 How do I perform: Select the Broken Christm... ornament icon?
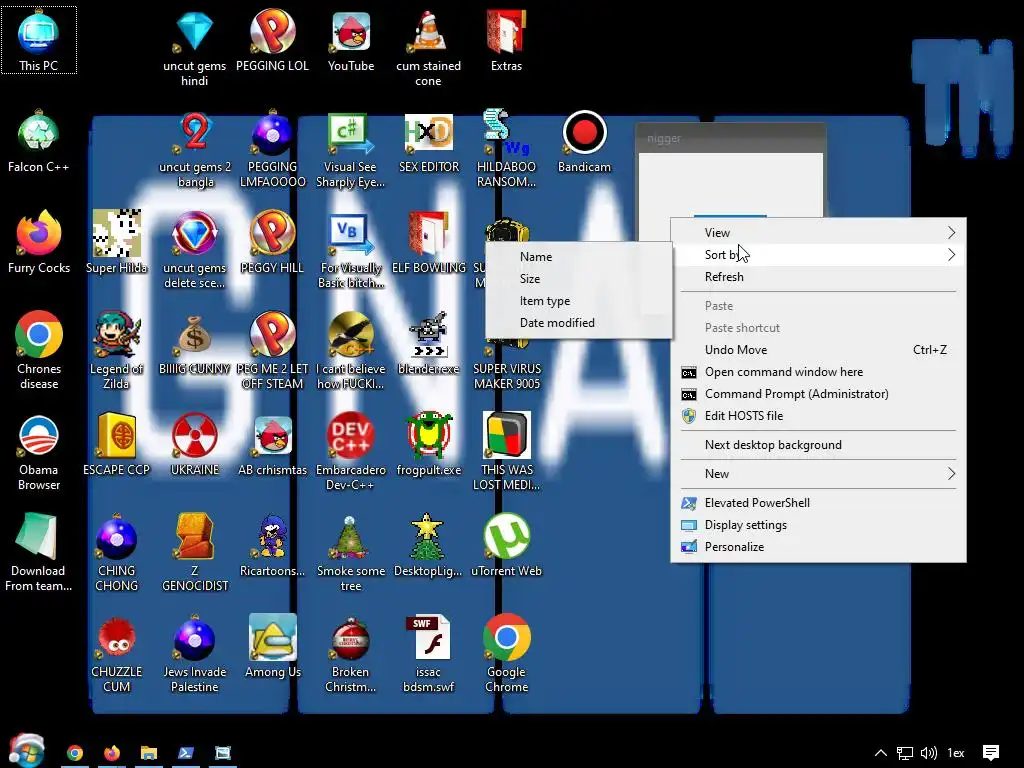click(x=351, y=654)
